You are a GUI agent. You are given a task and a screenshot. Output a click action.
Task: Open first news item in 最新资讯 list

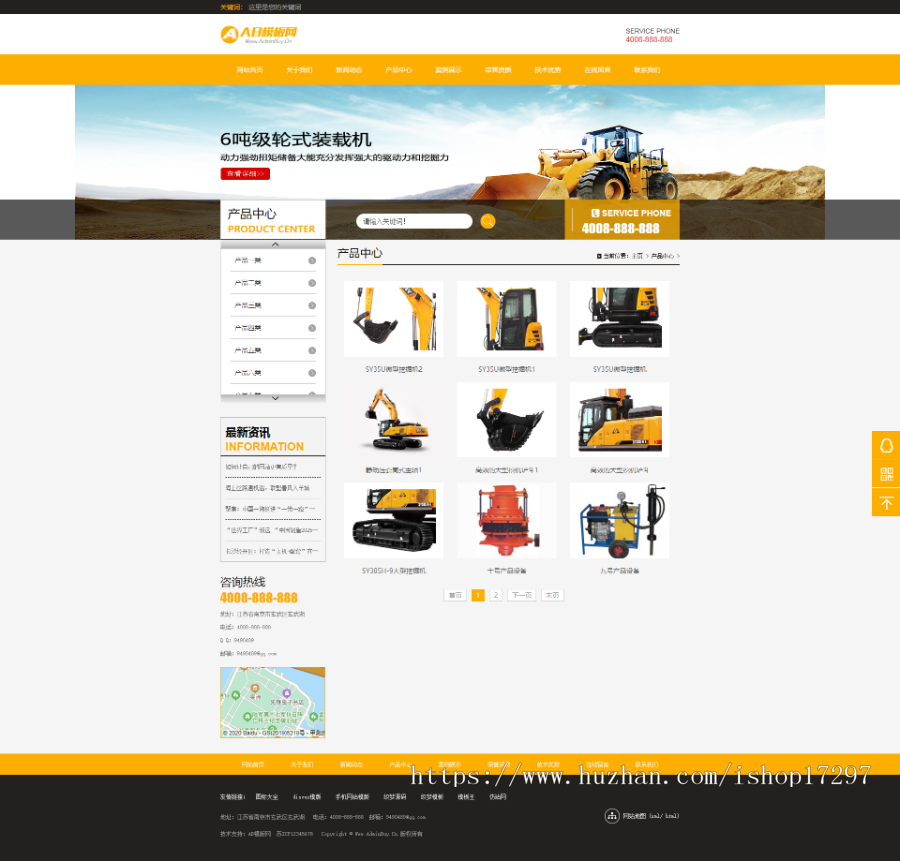pyautogui.click(x=261, y=467)
